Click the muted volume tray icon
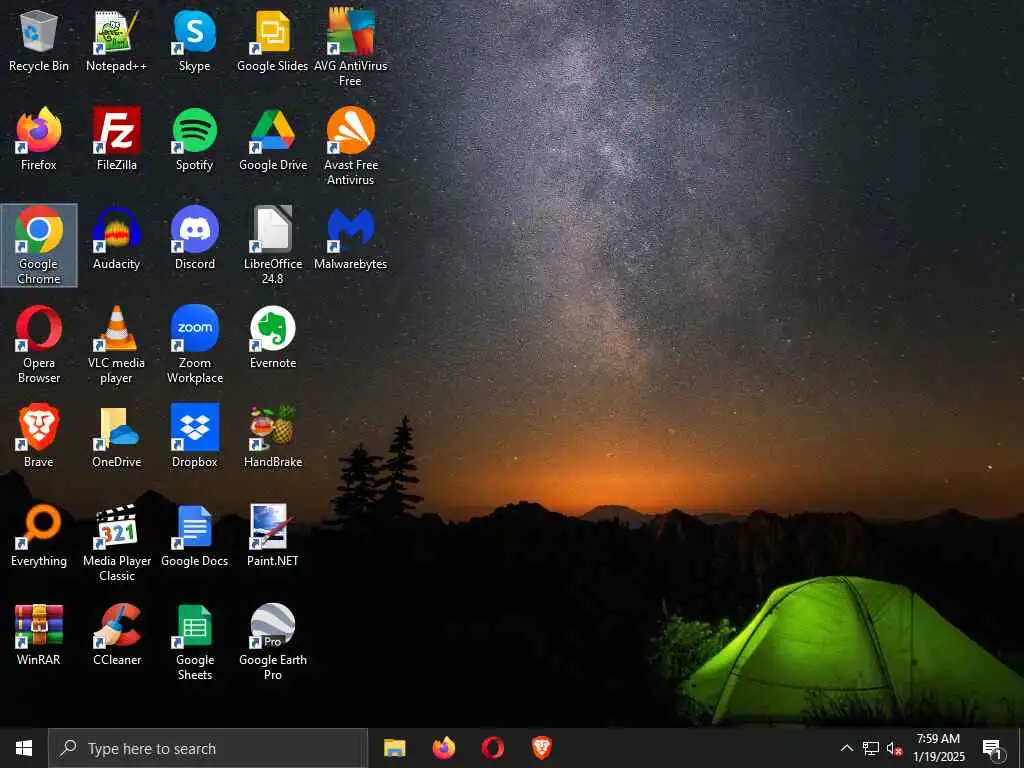Screen dimensions: 1024x768 point(894,748)
